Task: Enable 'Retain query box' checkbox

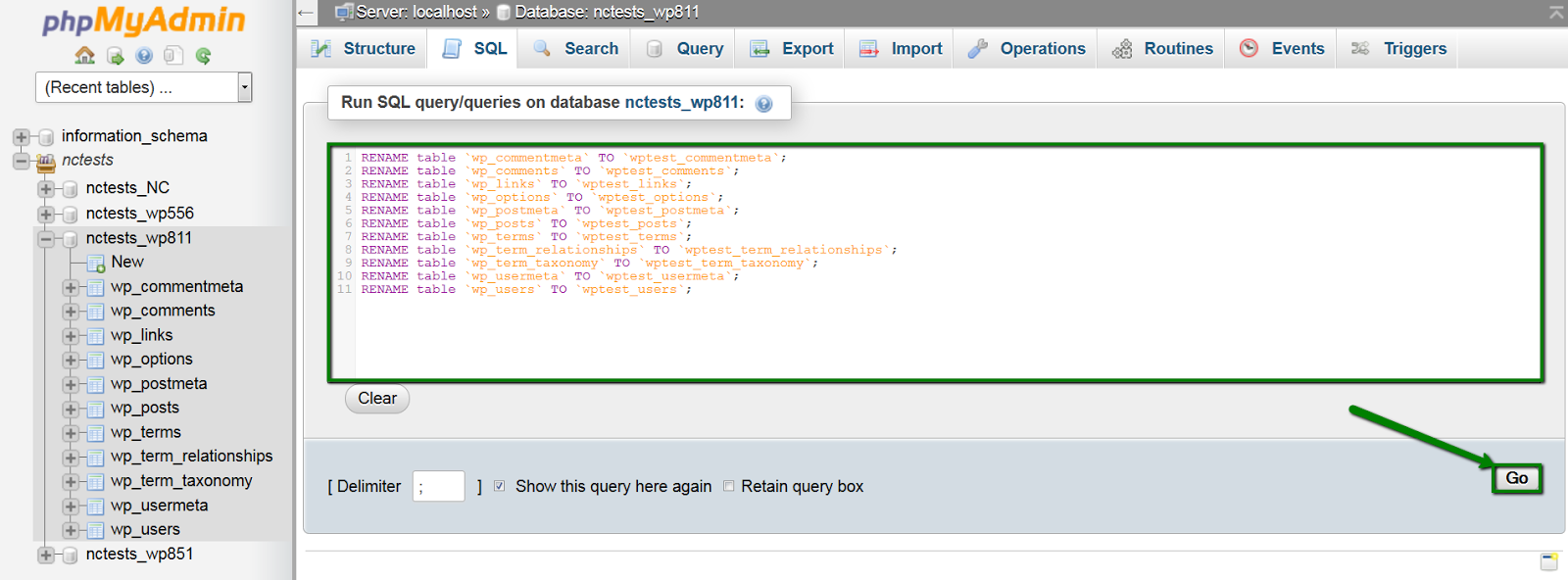Action: (728, 486)
